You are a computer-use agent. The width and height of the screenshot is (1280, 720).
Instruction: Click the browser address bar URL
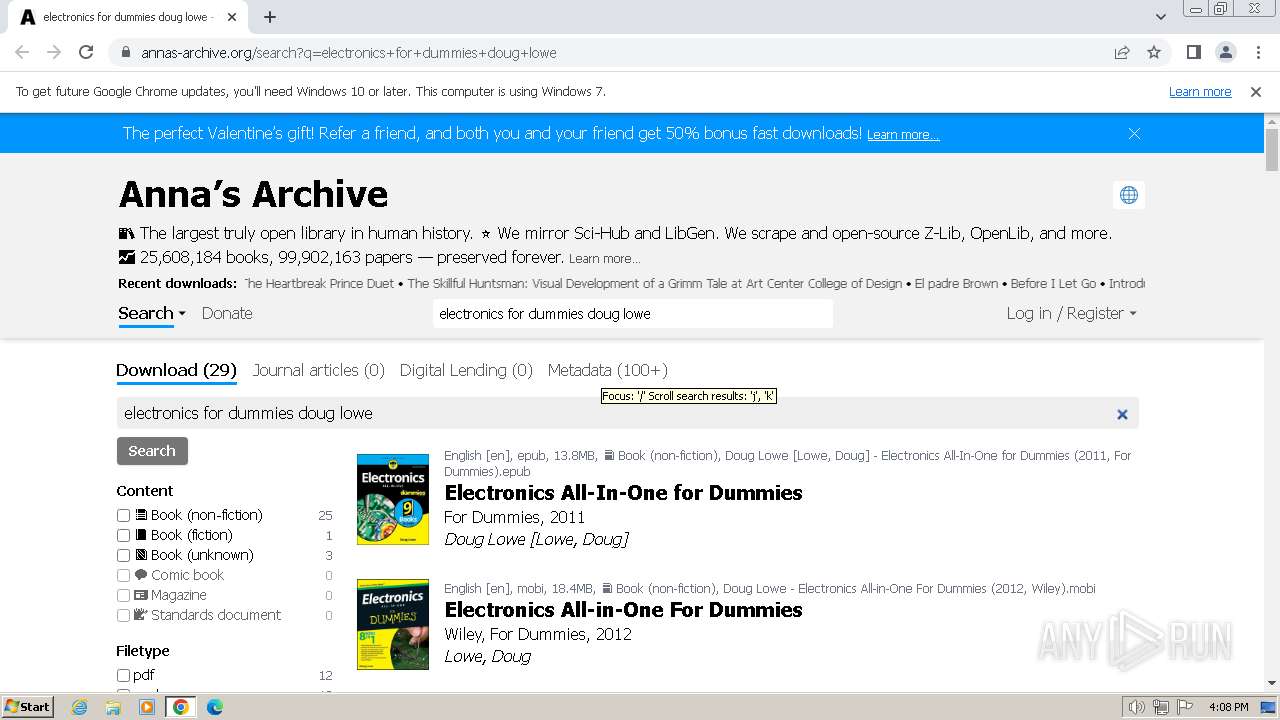(x=348, y=53)
